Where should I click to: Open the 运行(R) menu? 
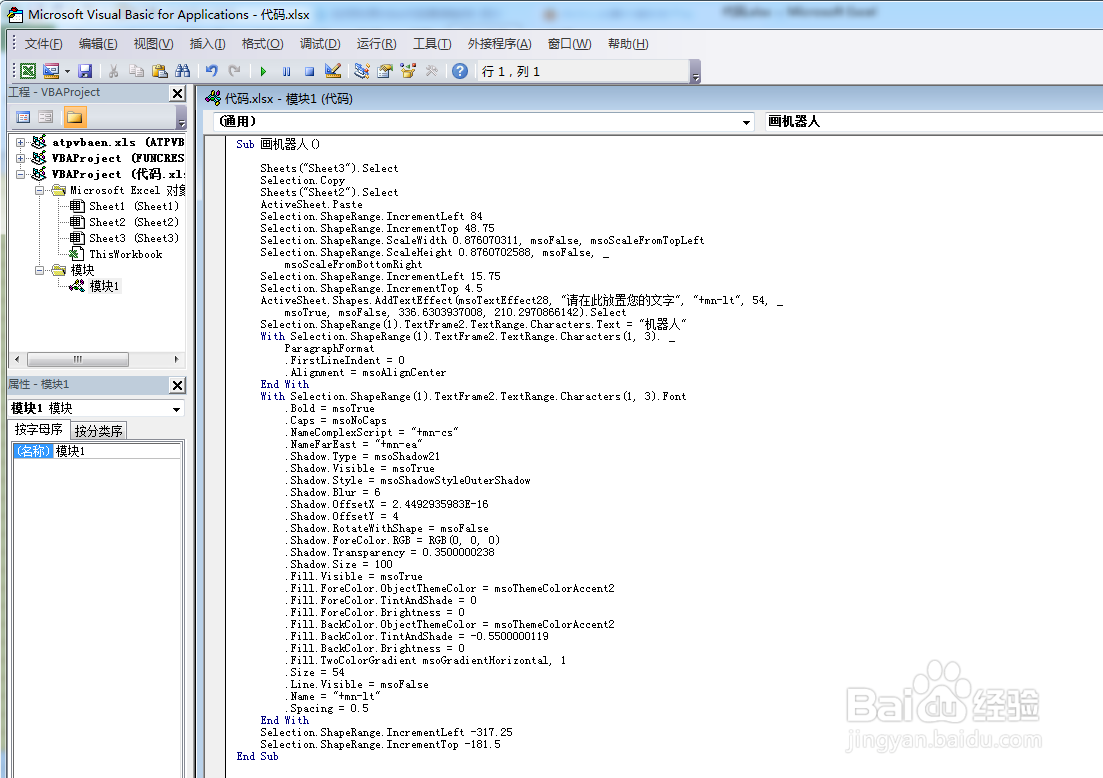(376, 44)
